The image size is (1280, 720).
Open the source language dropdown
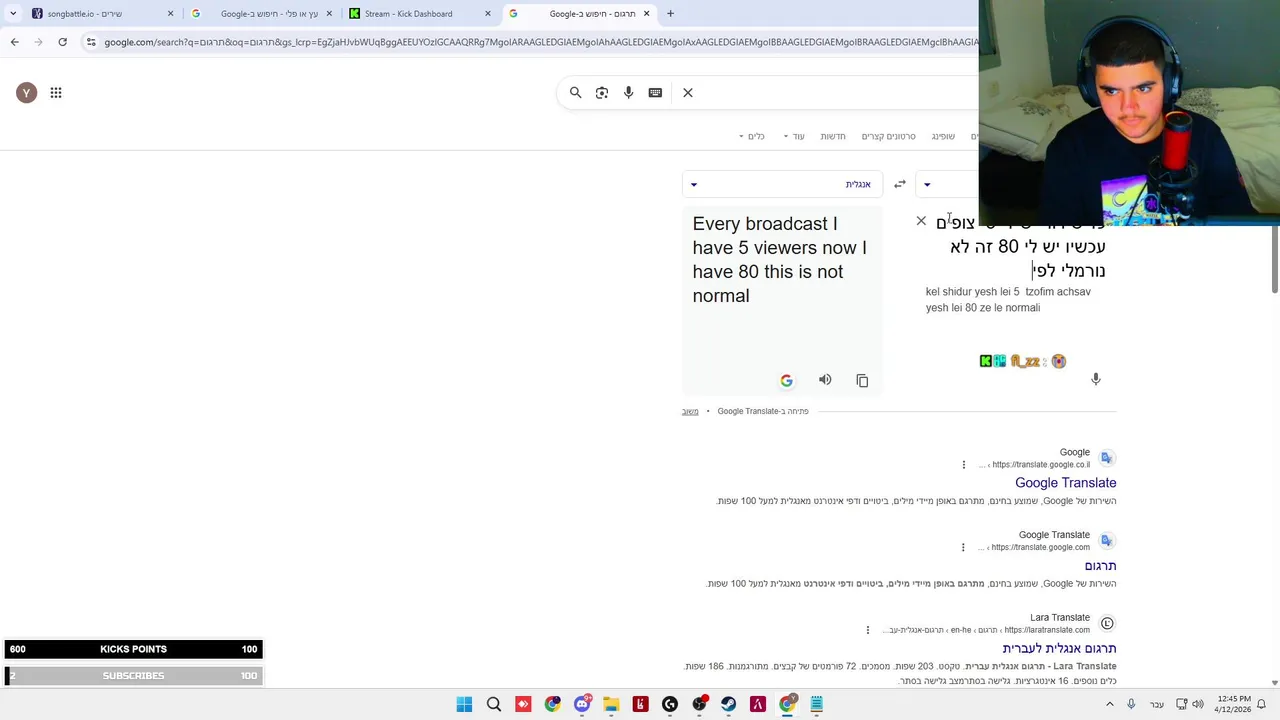[x=947, y=184]
